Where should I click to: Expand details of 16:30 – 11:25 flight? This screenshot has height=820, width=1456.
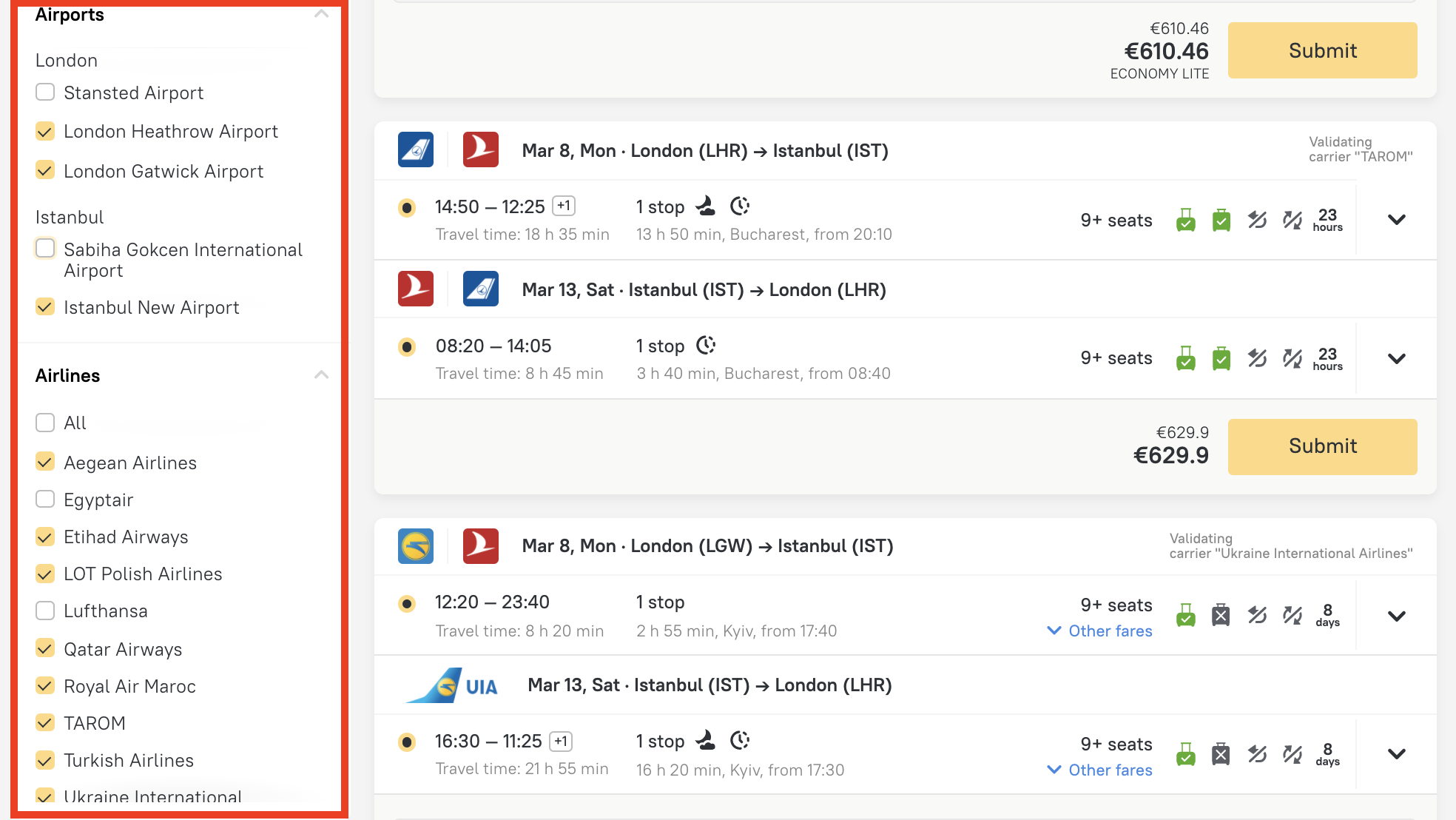pos(1397,754)
